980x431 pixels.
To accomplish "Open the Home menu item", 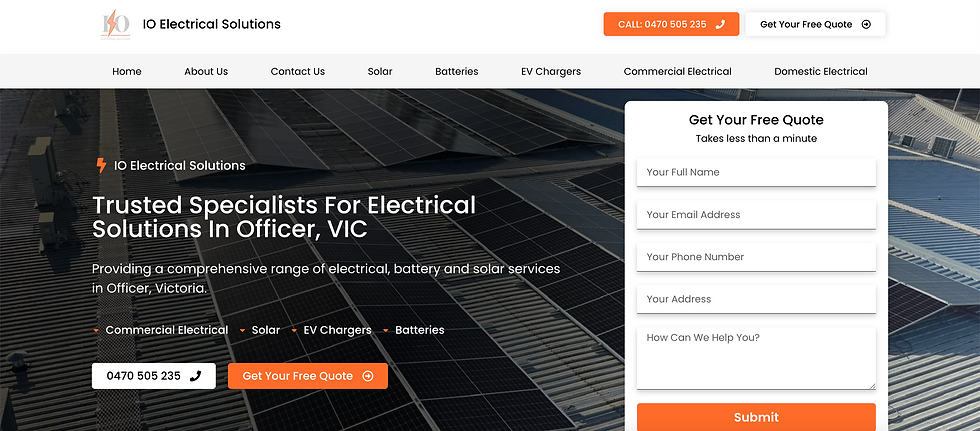I will (x=127, y=71).
